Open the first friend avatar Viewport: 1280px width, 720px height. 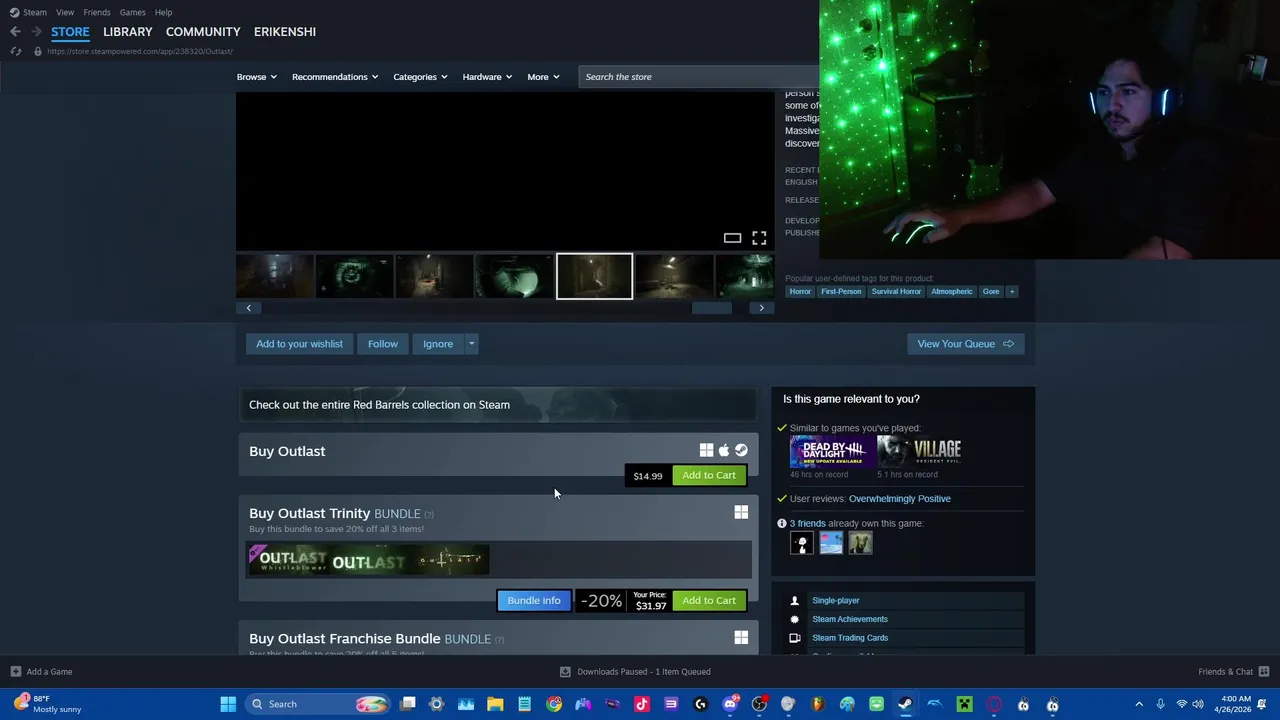click(x=801, y=544)
